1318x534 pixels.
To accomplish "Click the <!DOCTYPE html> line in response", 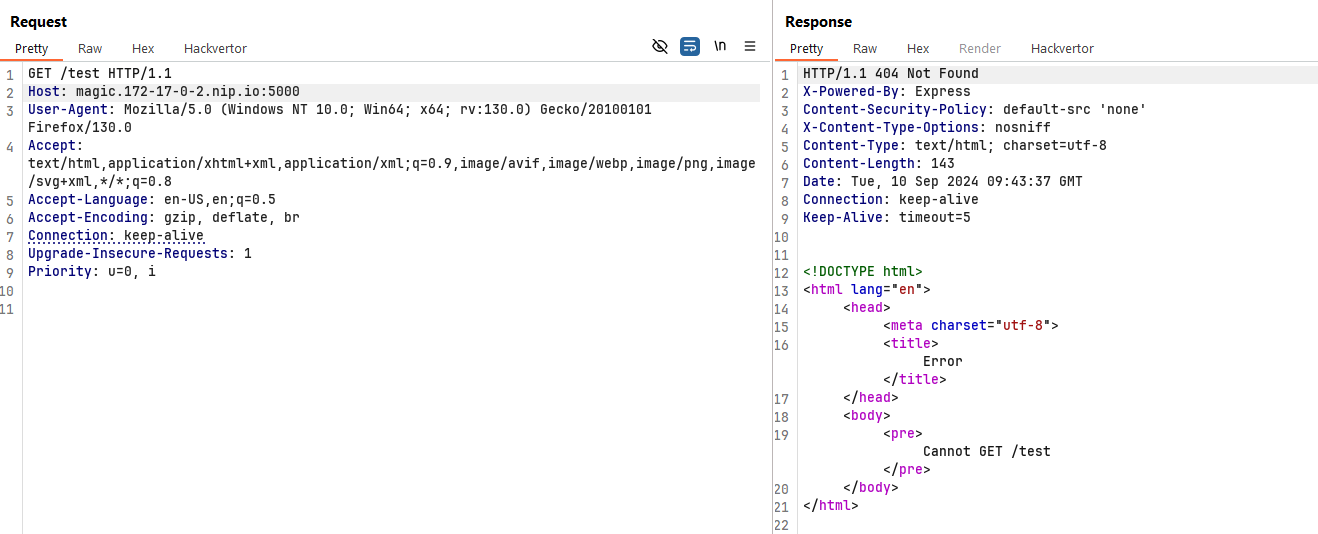I will point(863,271).
